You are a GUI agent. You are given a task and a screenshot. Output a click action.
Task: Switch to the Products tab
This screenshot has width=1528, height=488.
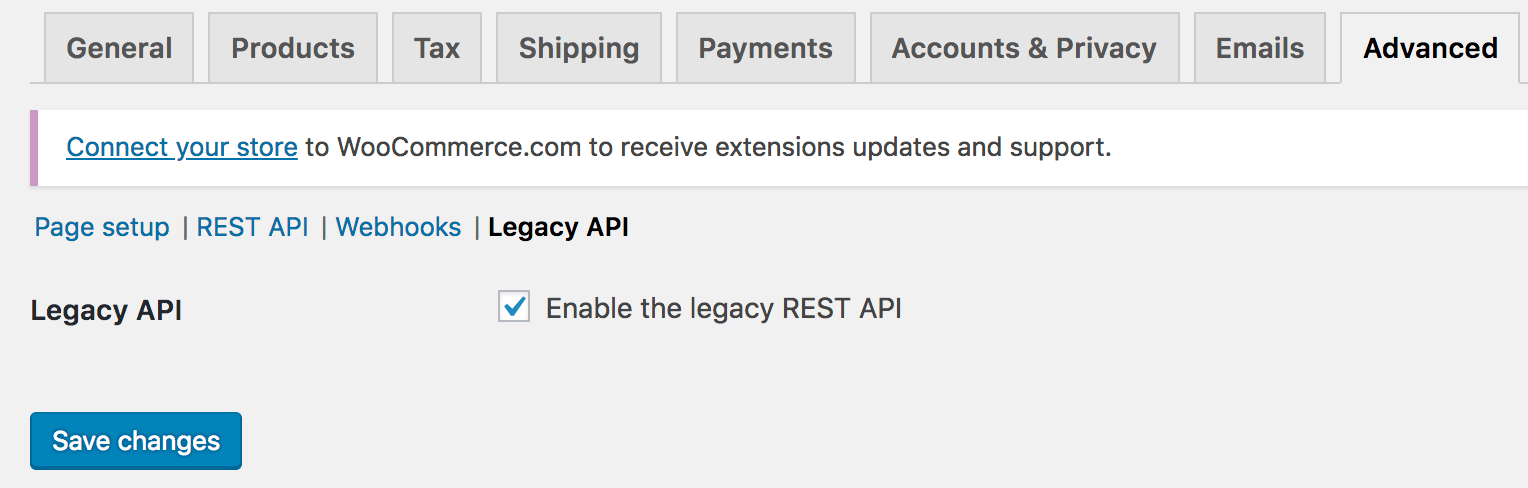pyautogui.click(x=293, y=48)
